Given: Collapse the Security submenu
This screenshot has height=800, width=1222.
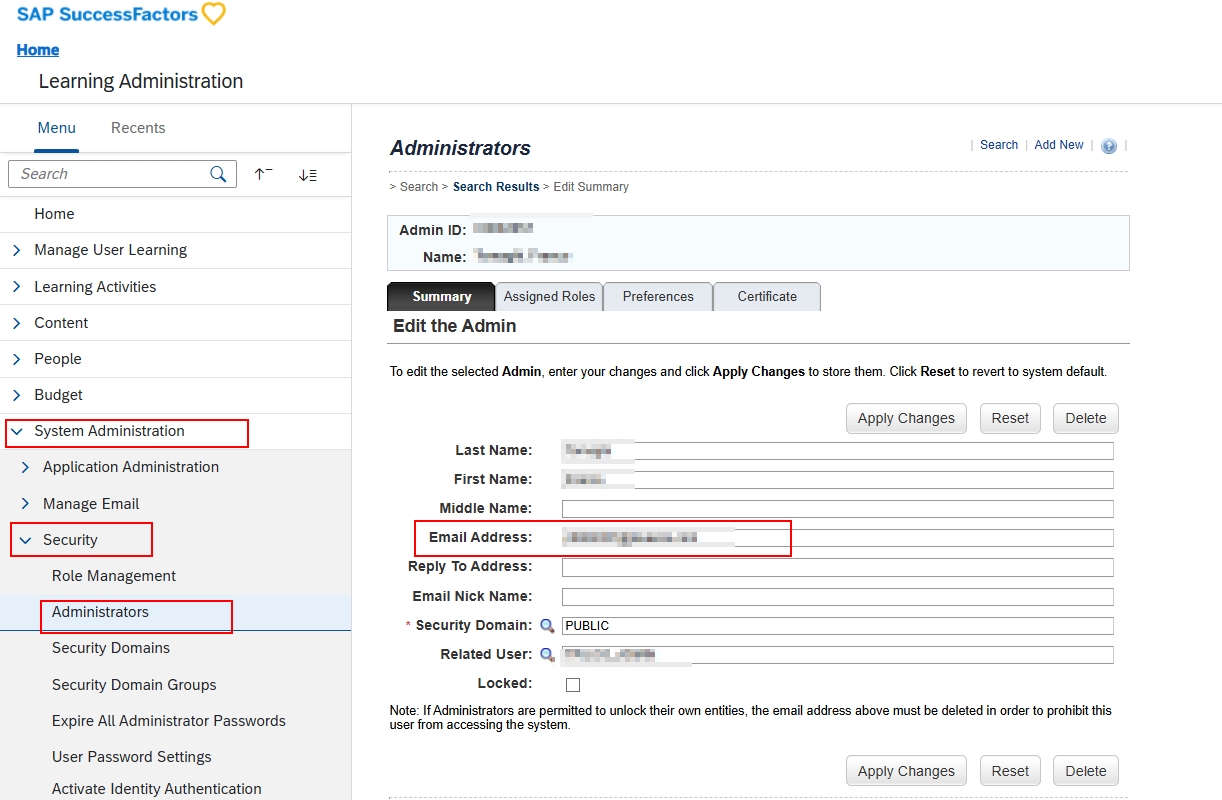Looking at the screenshot, I should [26, 540].
